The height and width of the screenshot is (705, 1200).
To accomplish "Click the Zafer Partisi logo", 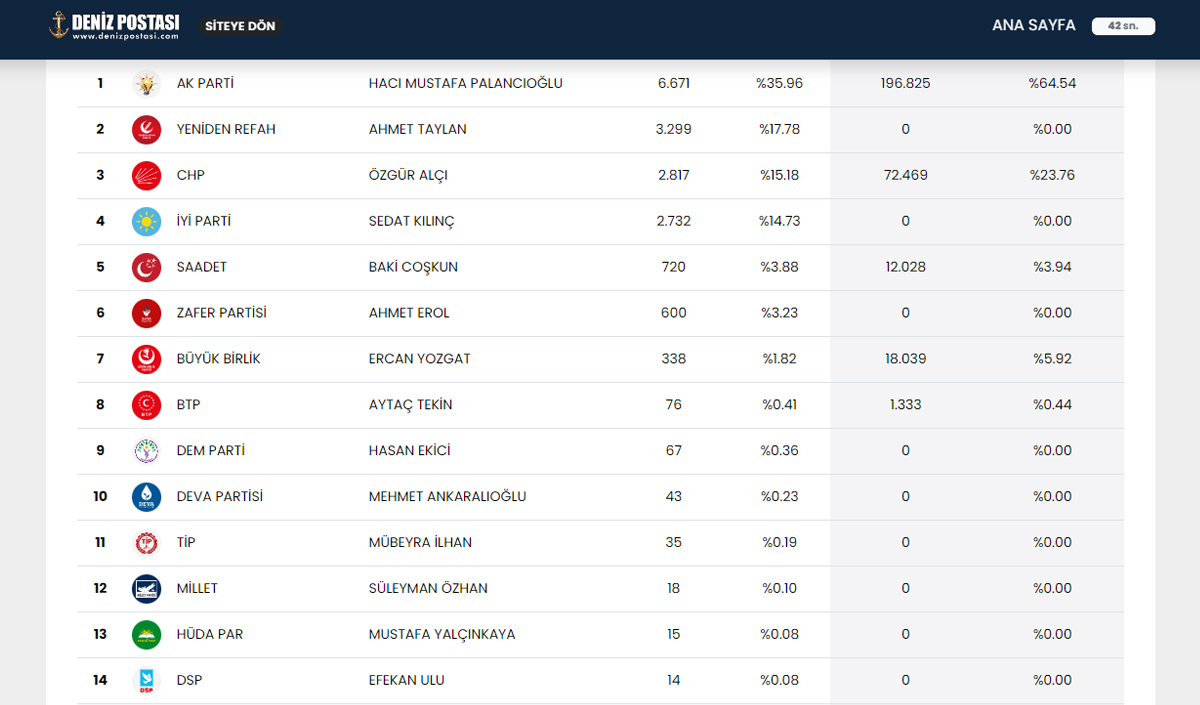I will click(146, 314).
